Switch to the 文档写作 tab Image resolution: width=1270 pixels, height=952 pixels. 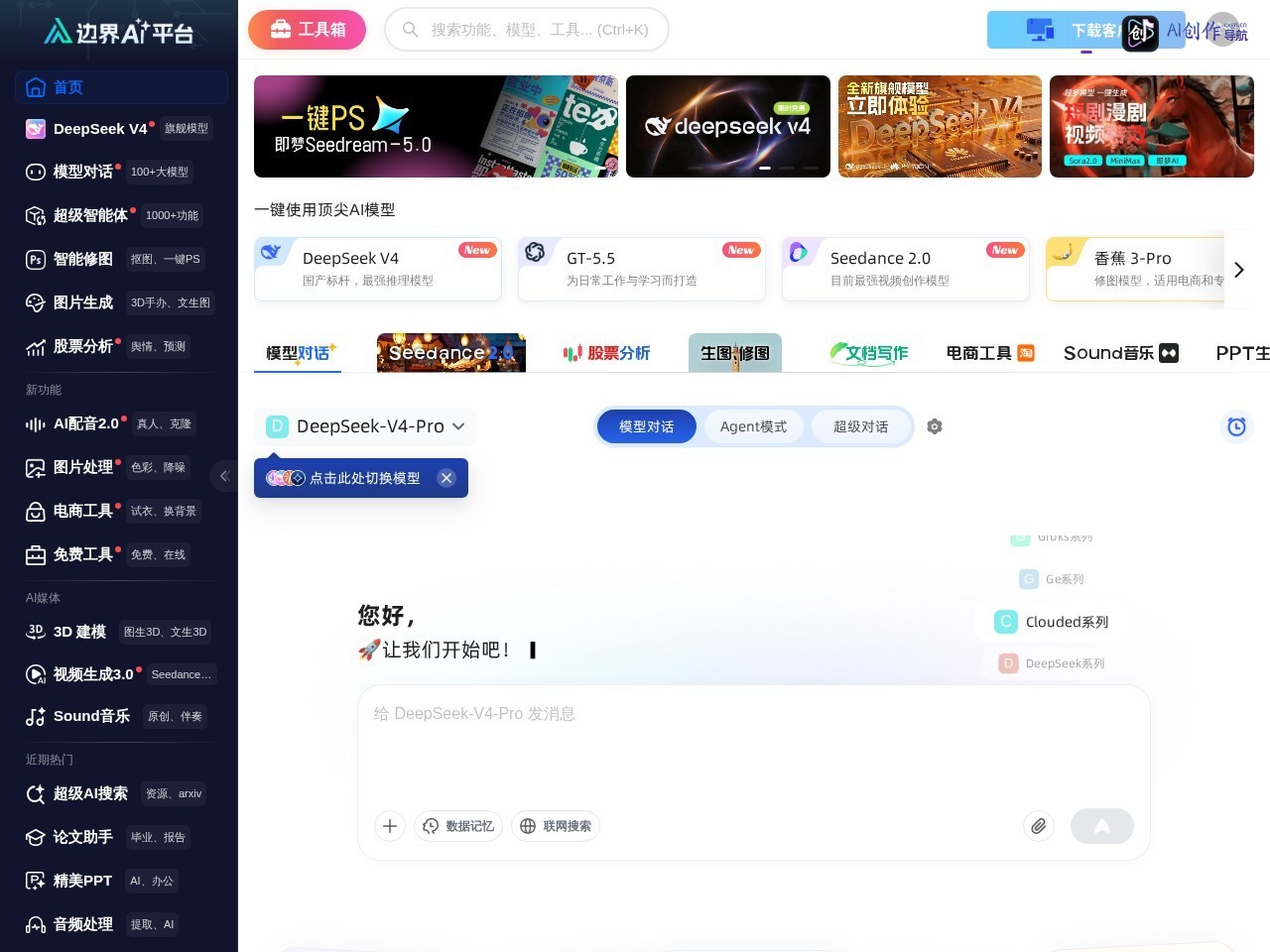pyautogui.click(x=869, y=353)
